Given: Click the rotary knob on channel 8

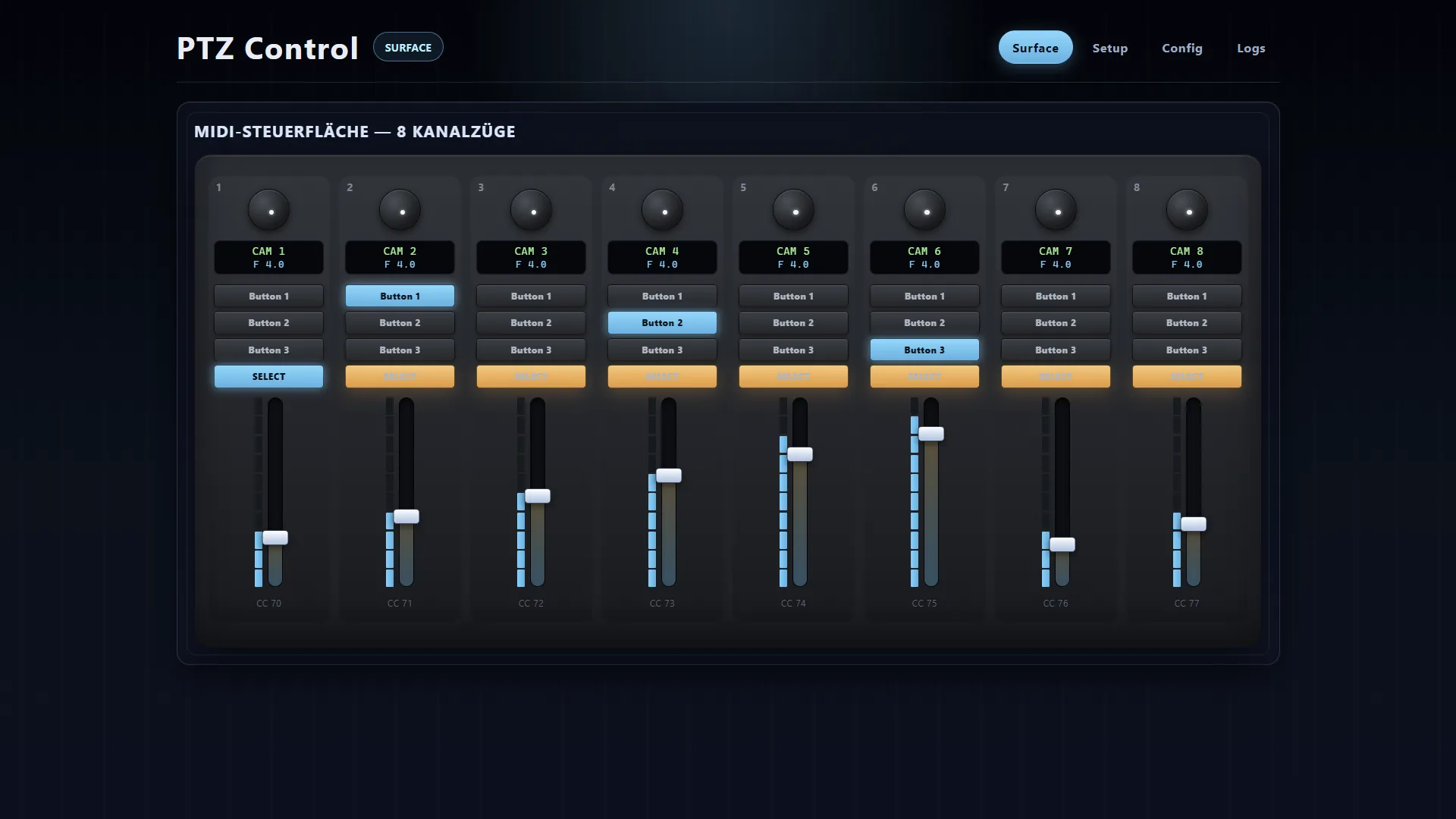Looking at the screenshot, I should coord(1187,209).
